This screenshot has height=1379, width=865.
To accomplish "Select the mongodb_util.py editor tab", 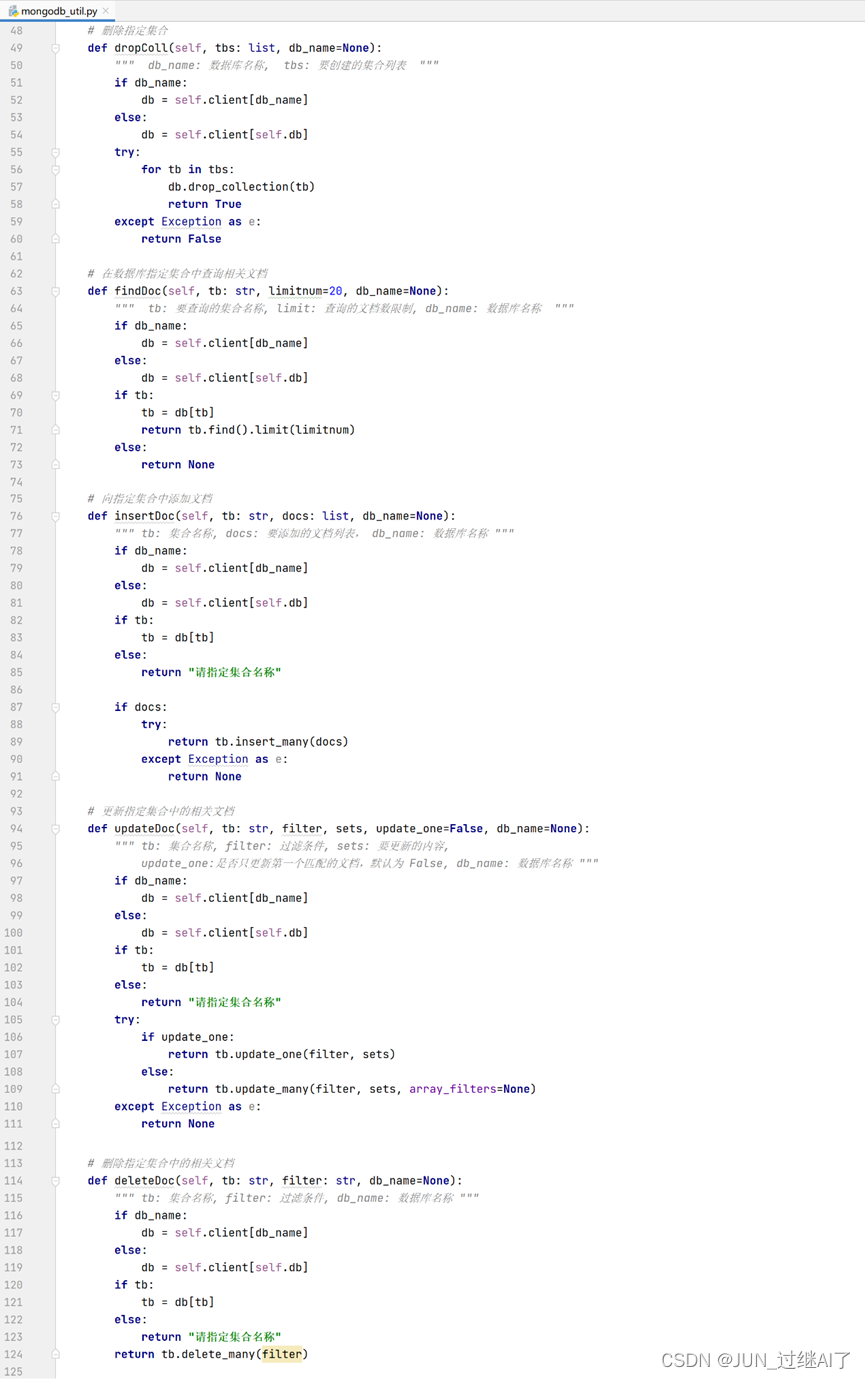I will [59, 10].
